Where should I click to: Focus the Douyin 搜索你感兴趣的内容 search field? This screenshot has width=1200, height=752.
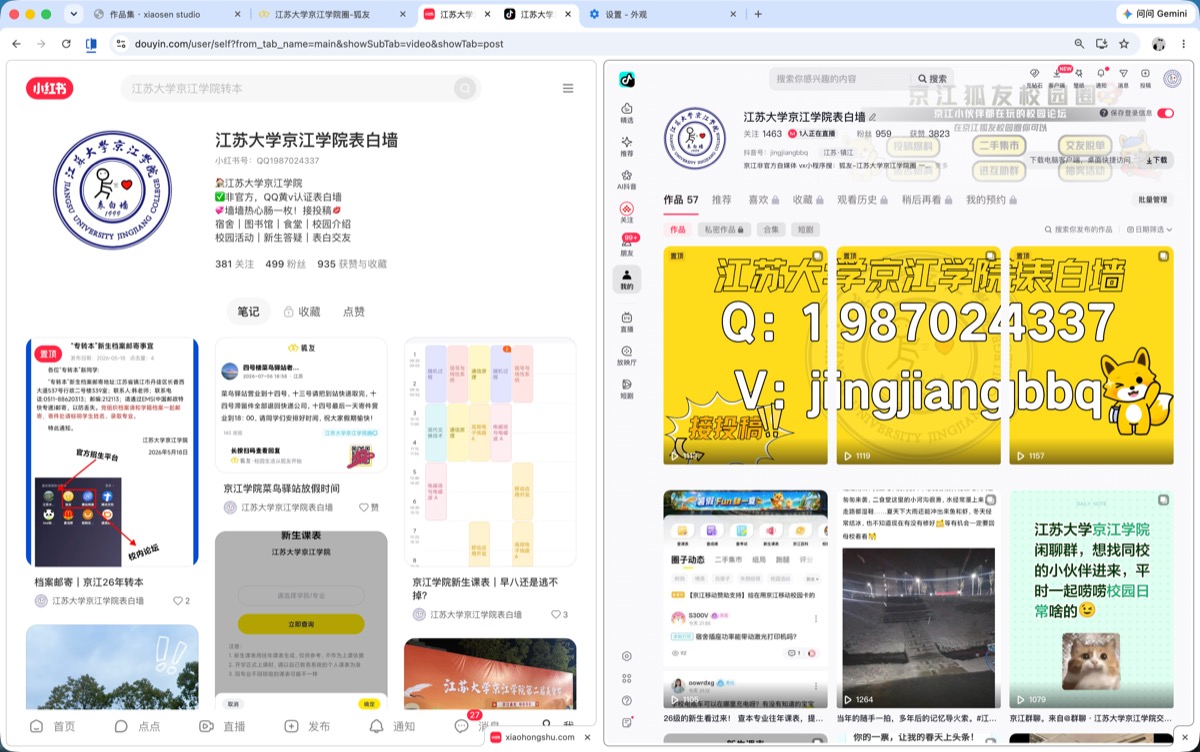point(839,79)
